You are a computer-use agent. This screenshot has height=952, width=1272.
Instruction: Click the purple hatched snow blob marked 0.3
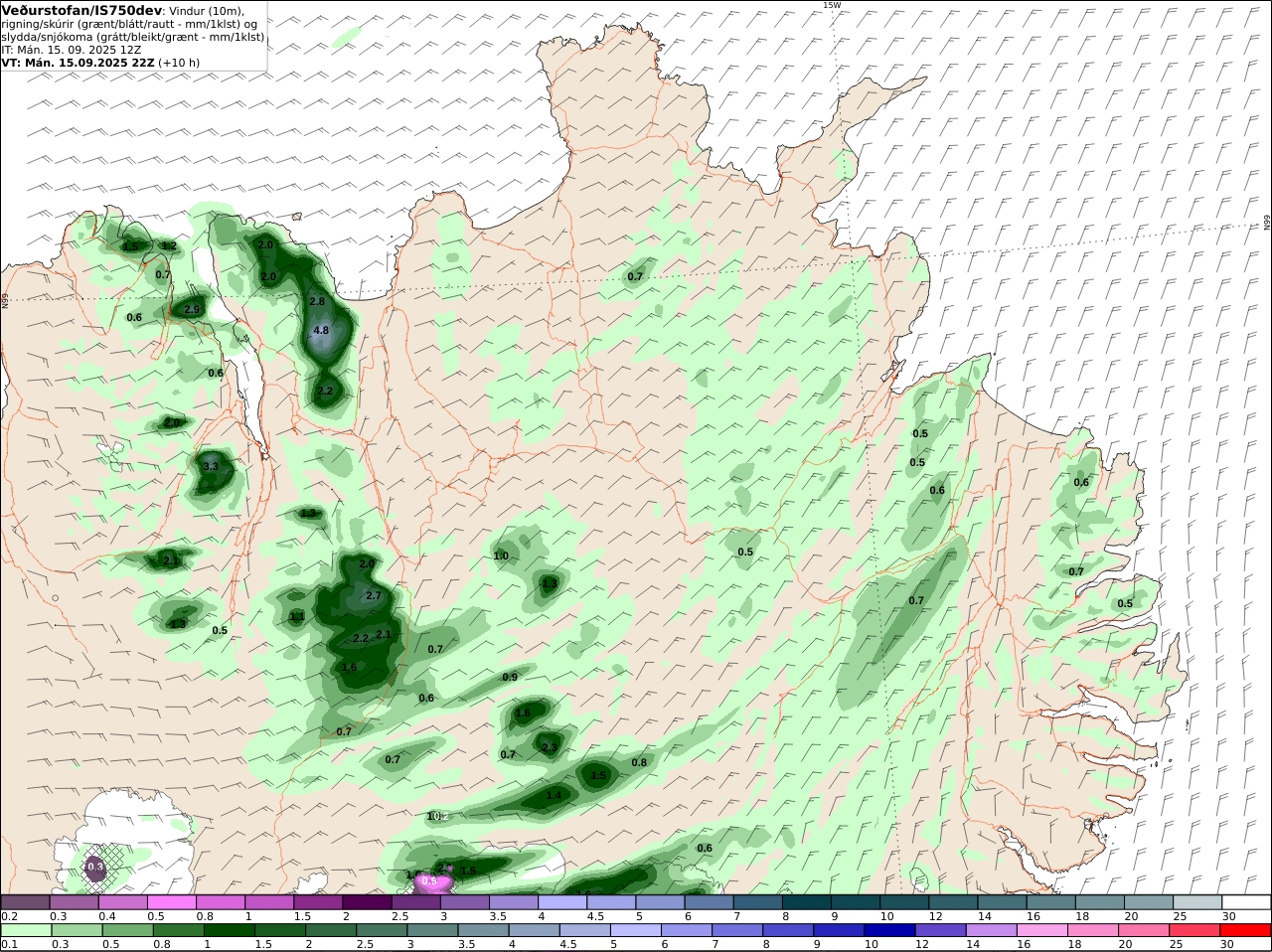click(95, 868)
